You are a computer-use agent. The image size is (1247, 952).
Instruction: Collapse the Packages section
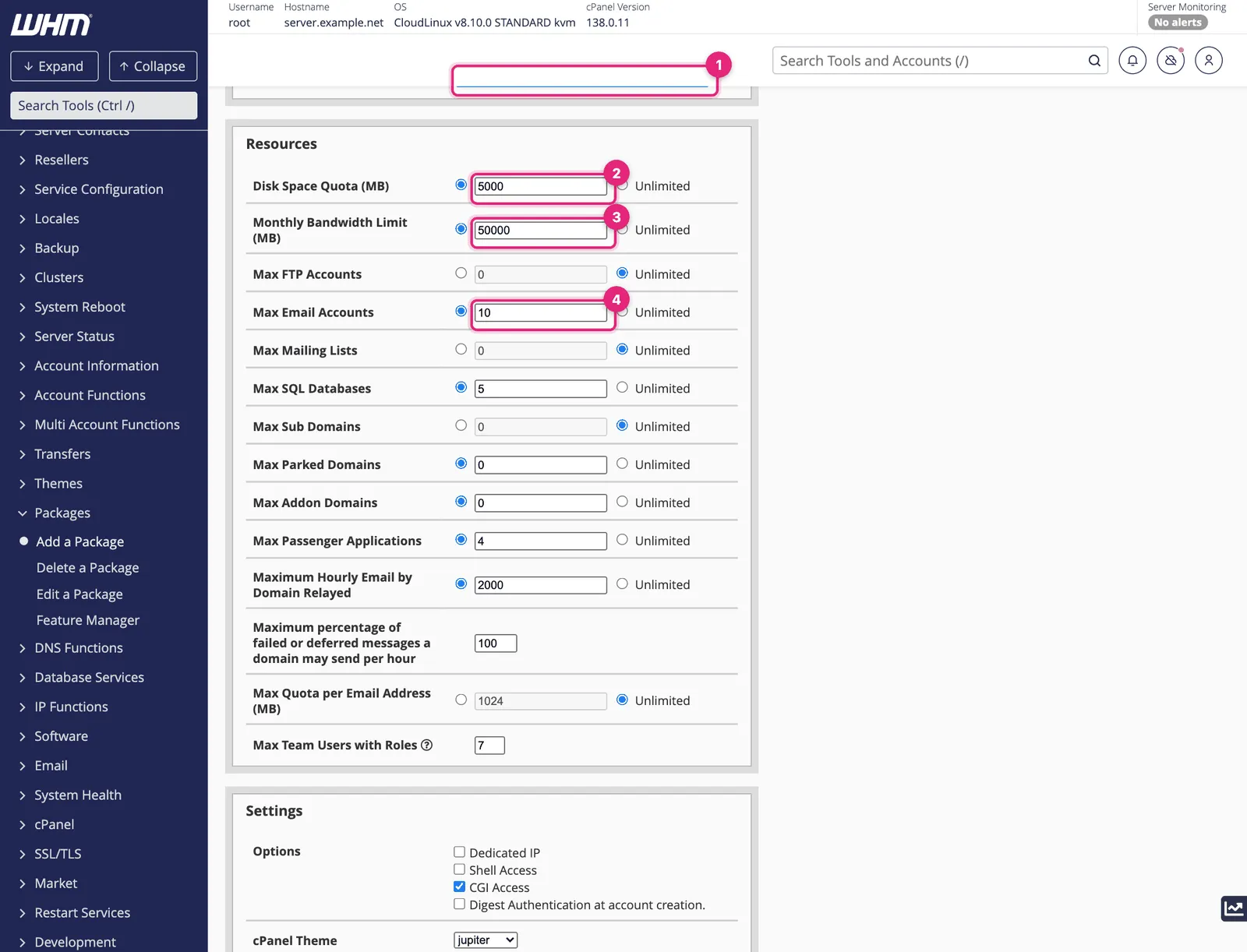point(62,513)
